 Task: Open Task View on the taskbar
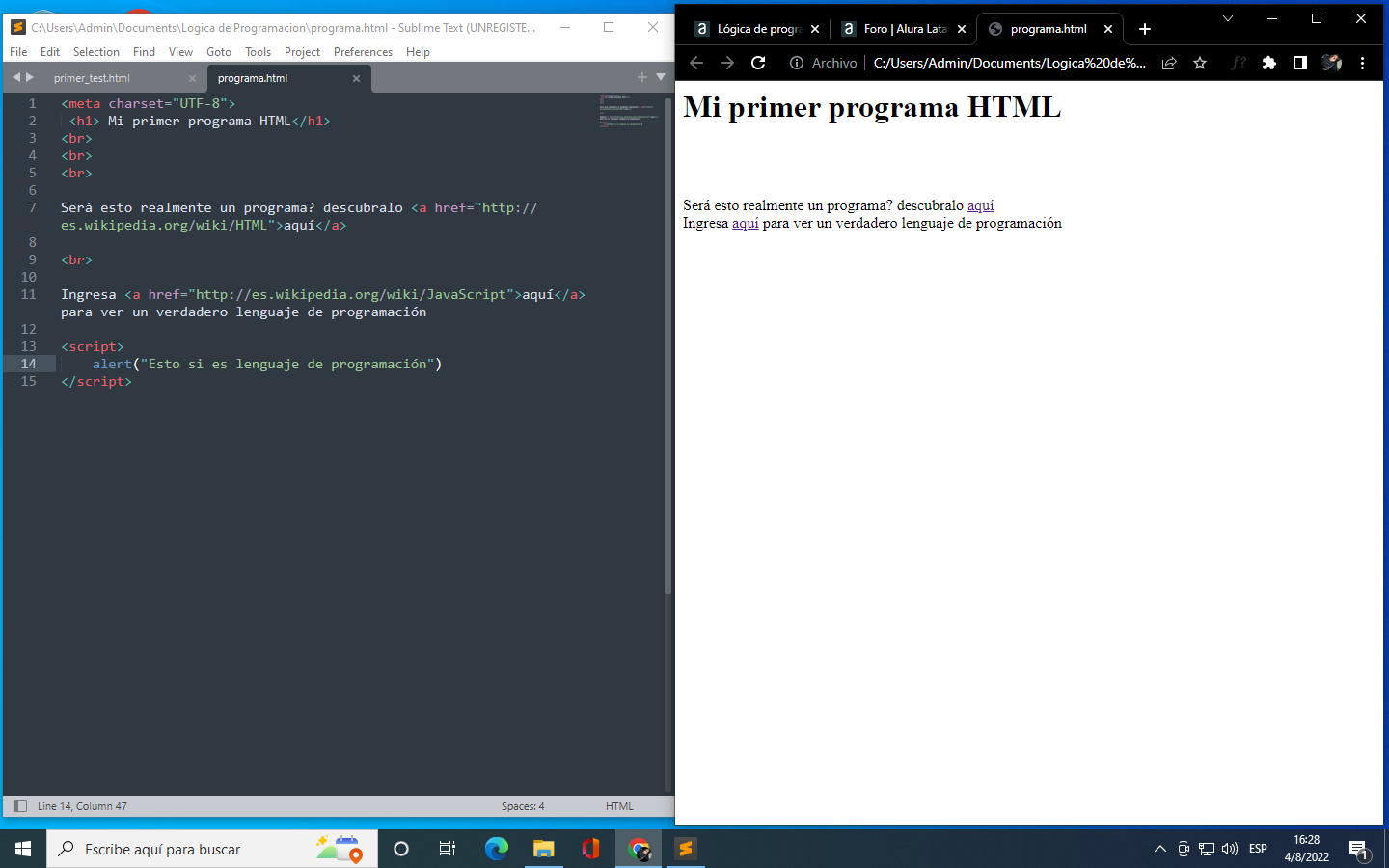tap(448, 849)
